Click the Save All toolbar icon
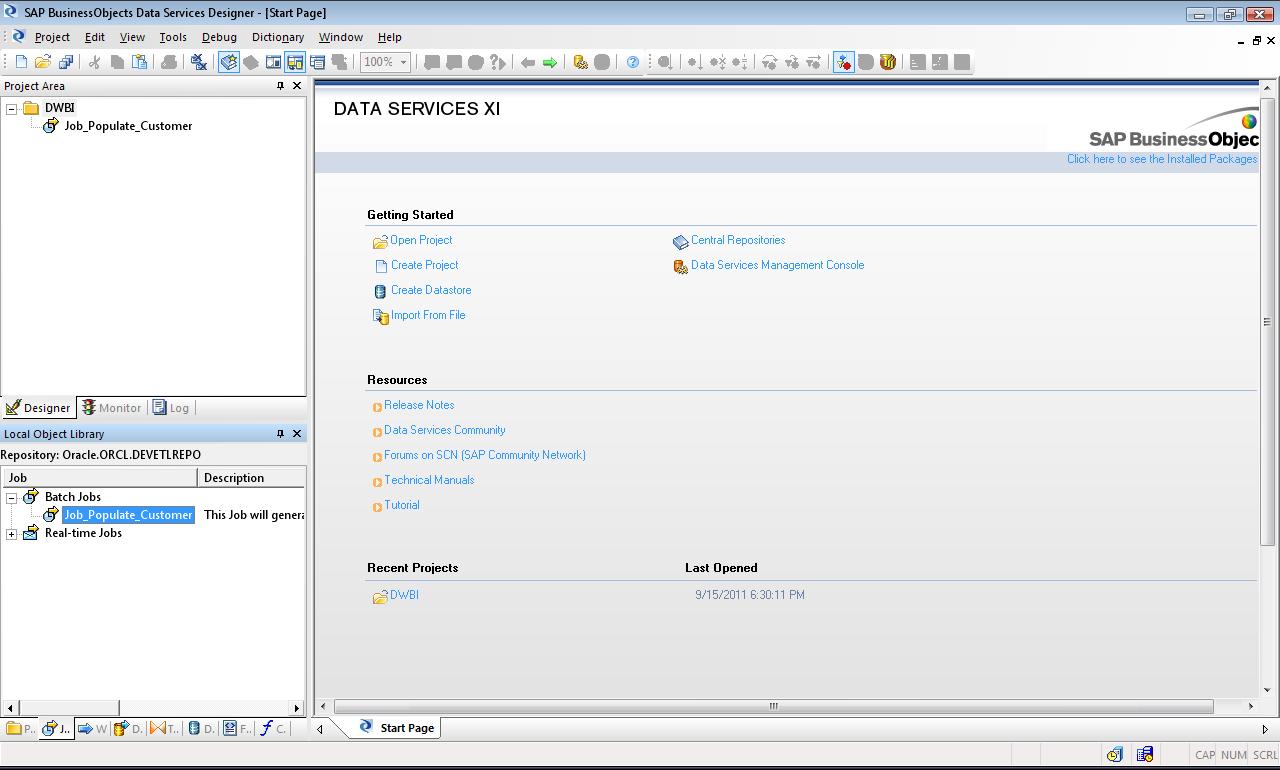The image size is (1280, 770). [x=66, y=62]
